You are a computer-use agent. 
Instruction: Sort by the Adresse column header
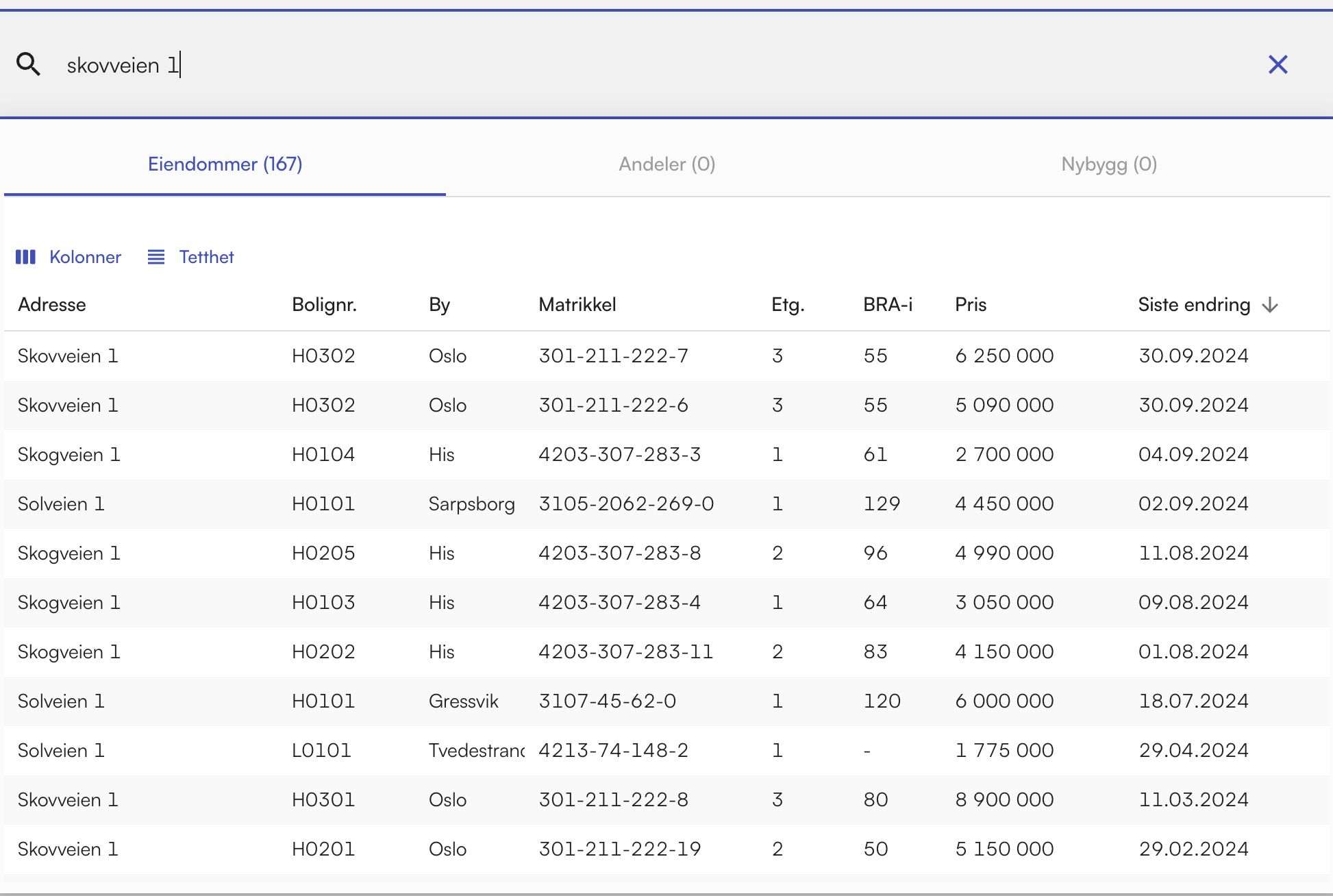[x=52, y=305]
